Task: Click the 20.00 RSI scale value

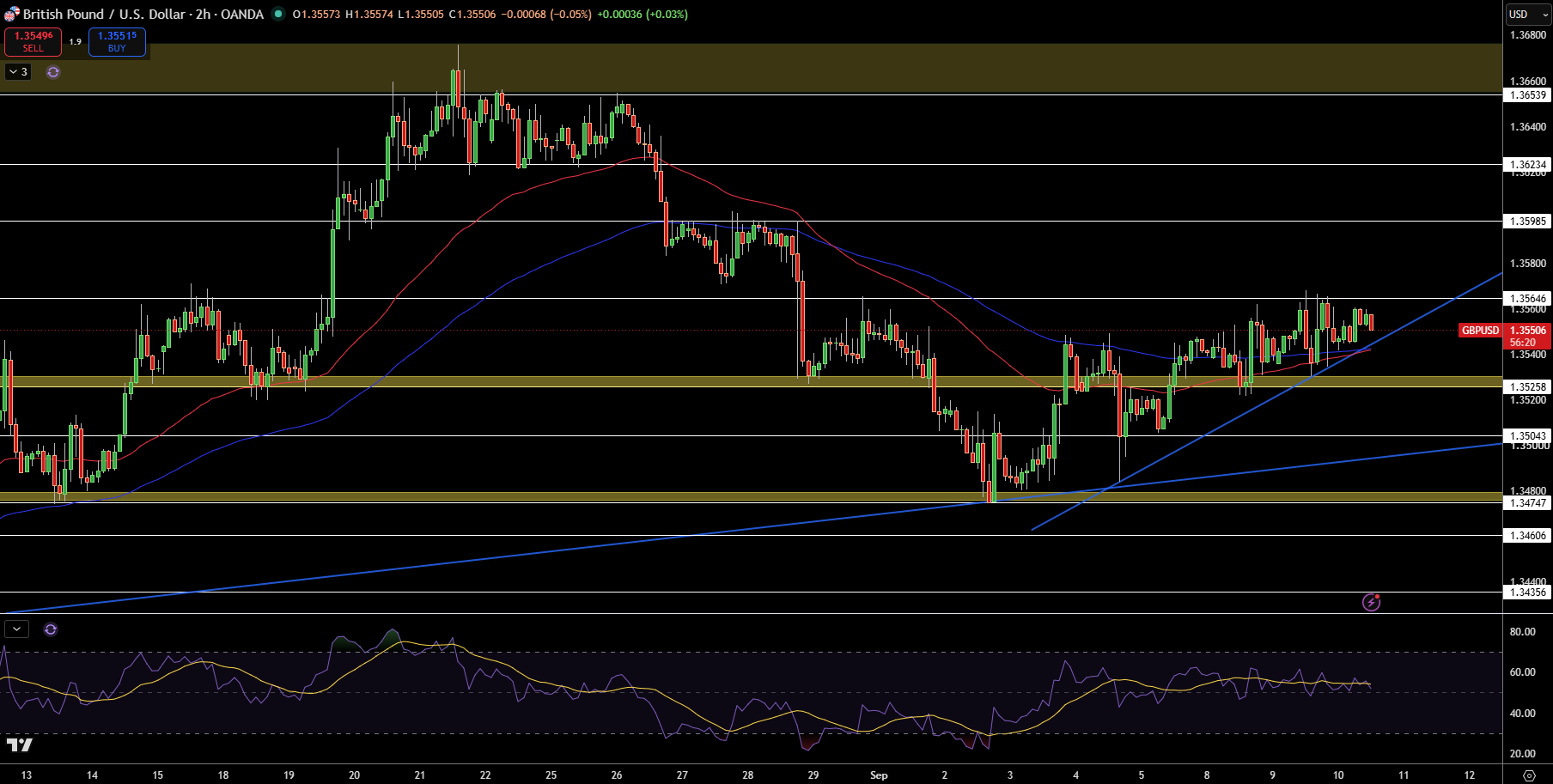Action: 1523,754
